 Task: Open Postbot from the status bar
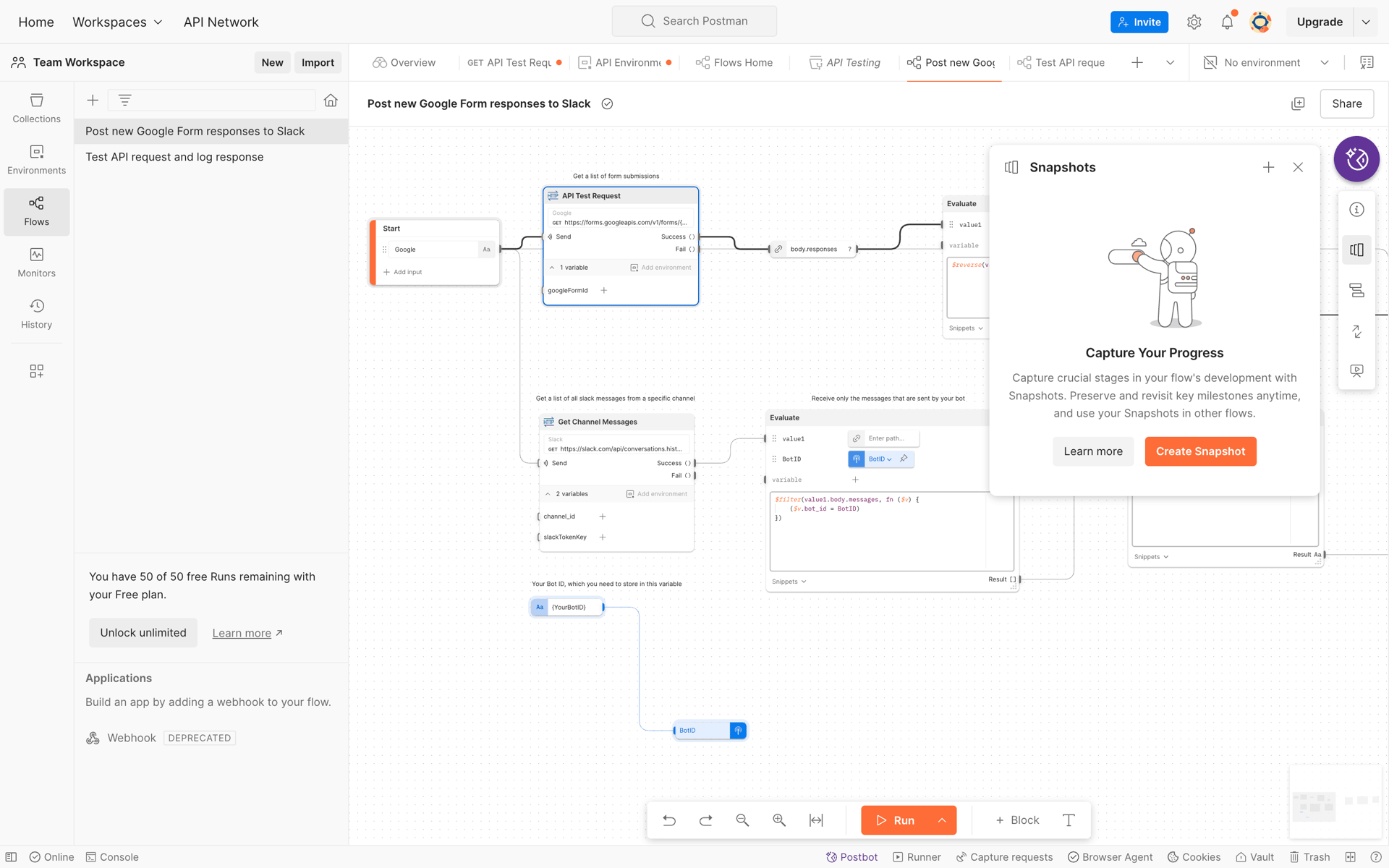(x=851, y=857)
